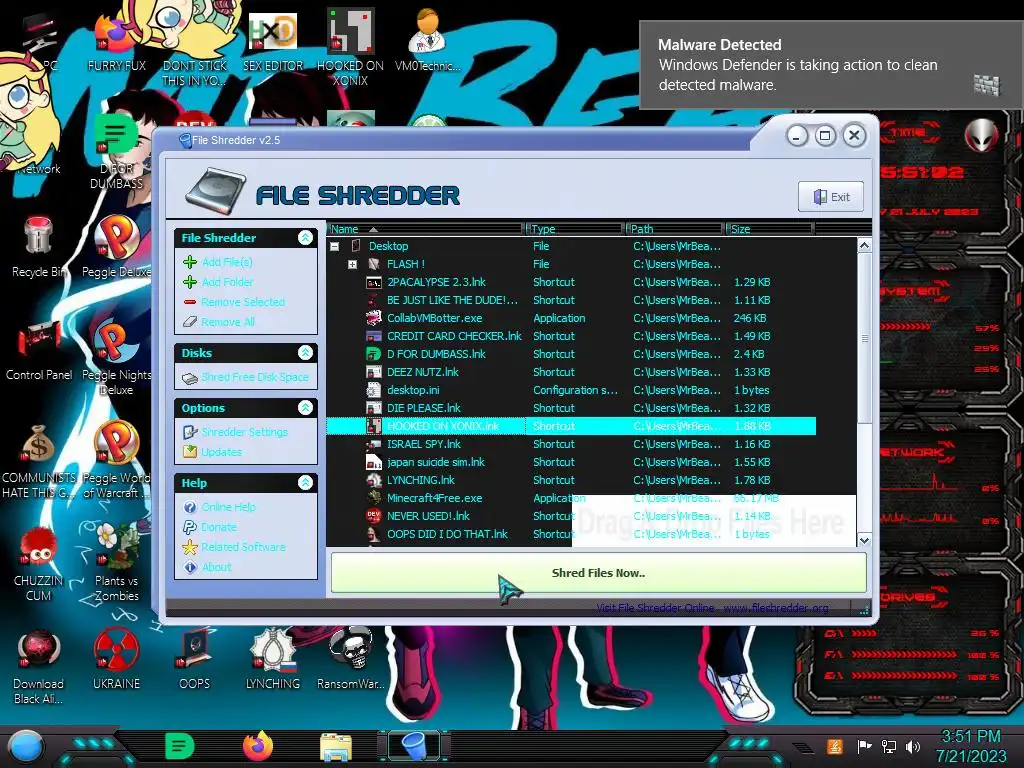Click Plants vs Zombies desktop icon
The image size is (1024, 768).
[116, 564]
